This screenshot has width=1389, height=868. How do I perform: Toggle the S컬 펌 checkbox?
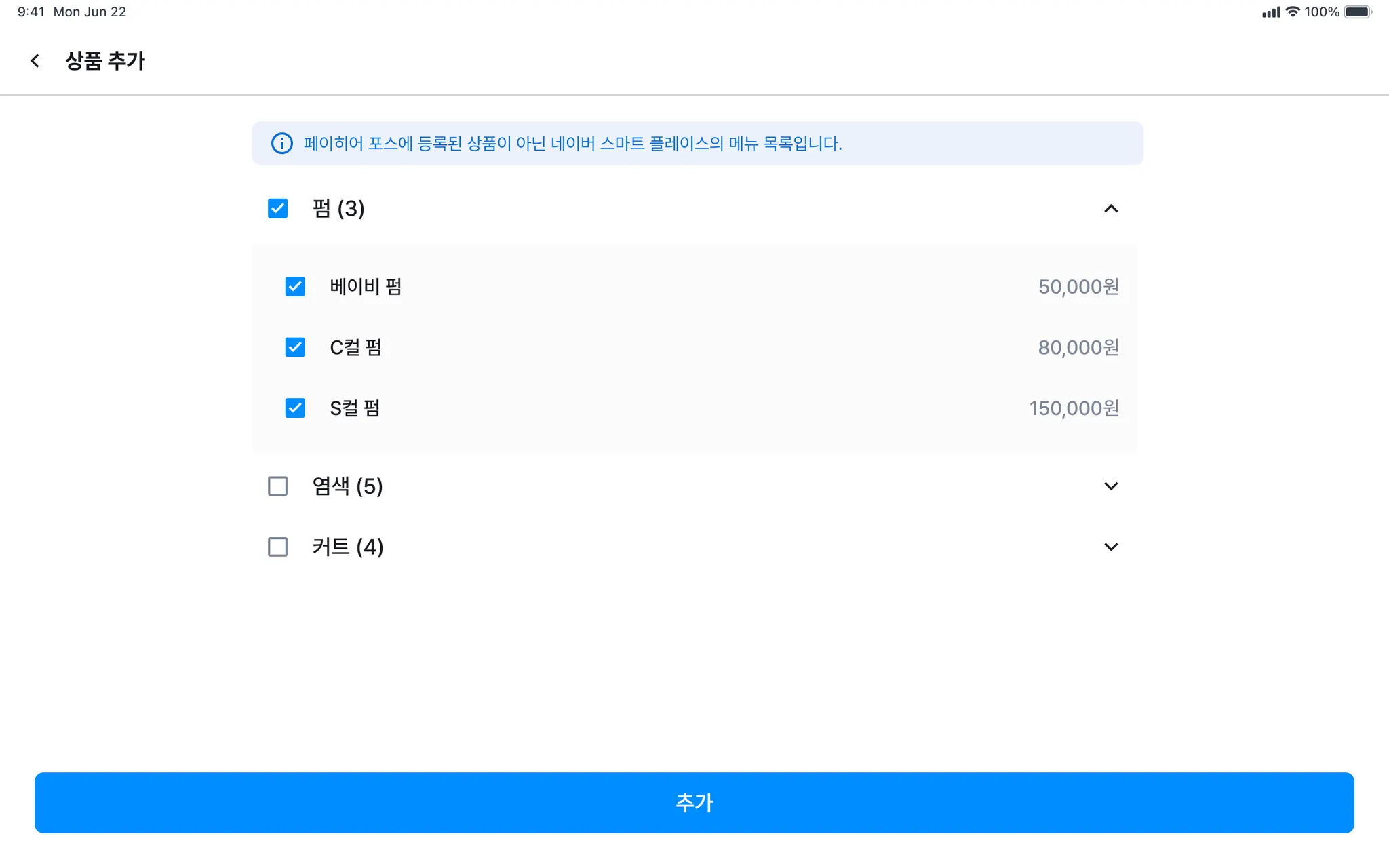295,408
